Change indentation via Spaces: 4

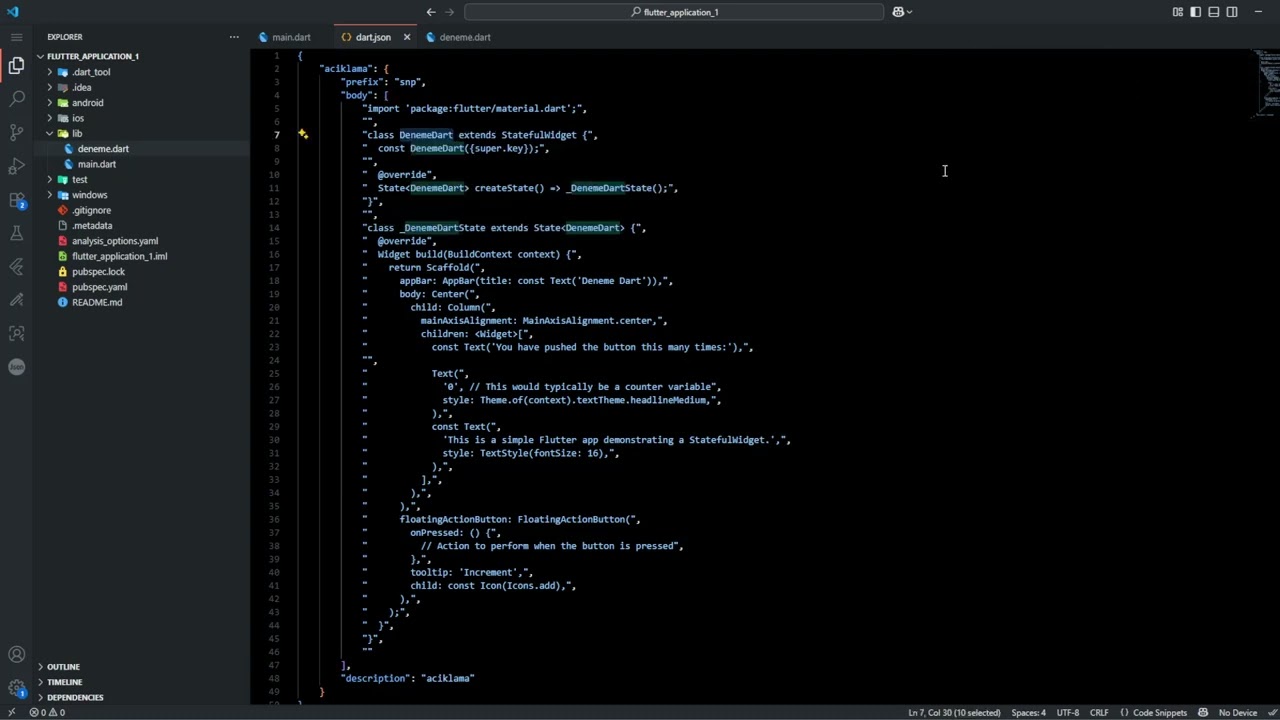pos(1028,712)
